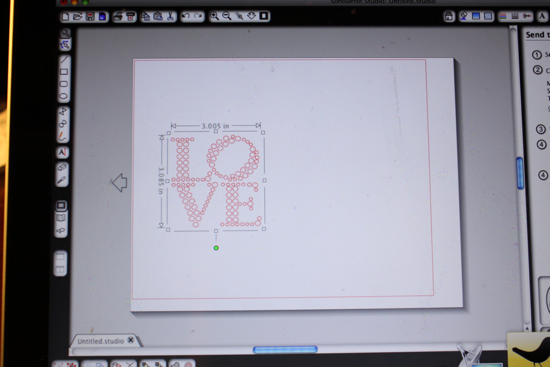
Task: Select the Cut scissors icon
Action: pos(170,16)
